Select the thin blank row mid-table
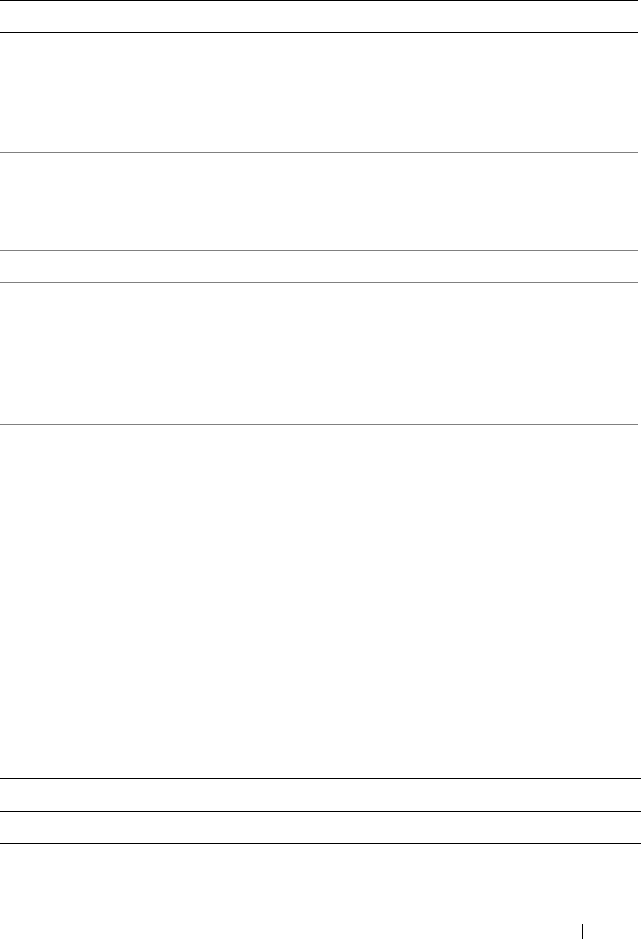The height and width of the screenshot is (939, 641). pyautogui.click(x=320, y=265)
